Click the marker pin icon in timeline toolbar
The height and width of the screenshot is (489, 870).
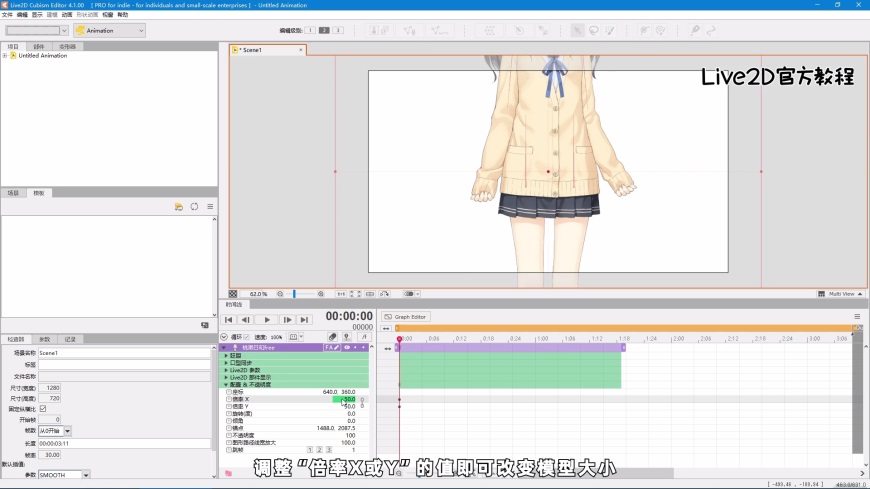pyautogui.click(x=347, y=337)
